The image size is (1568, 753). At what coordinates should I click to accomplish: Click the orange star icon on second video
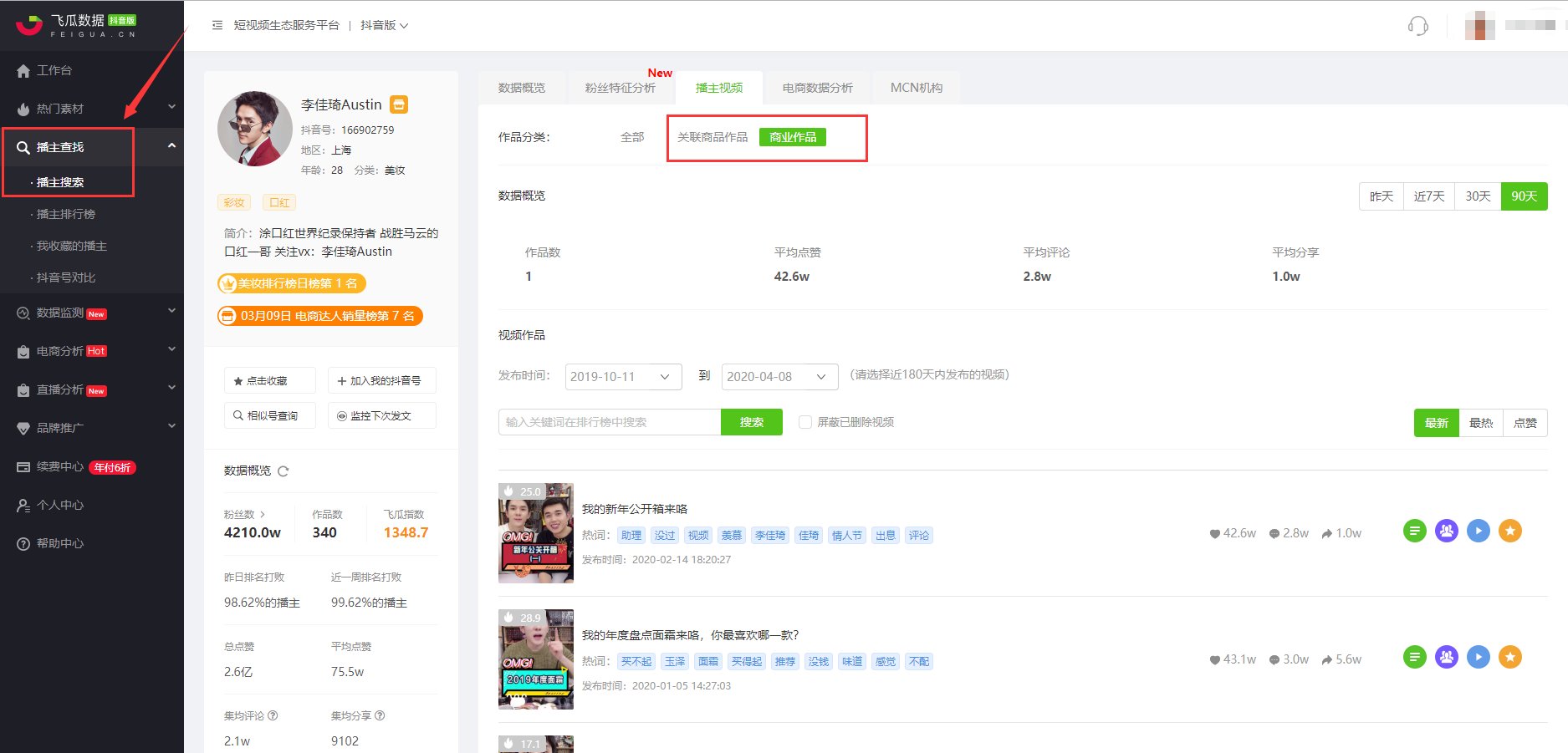pos(1511,657)
